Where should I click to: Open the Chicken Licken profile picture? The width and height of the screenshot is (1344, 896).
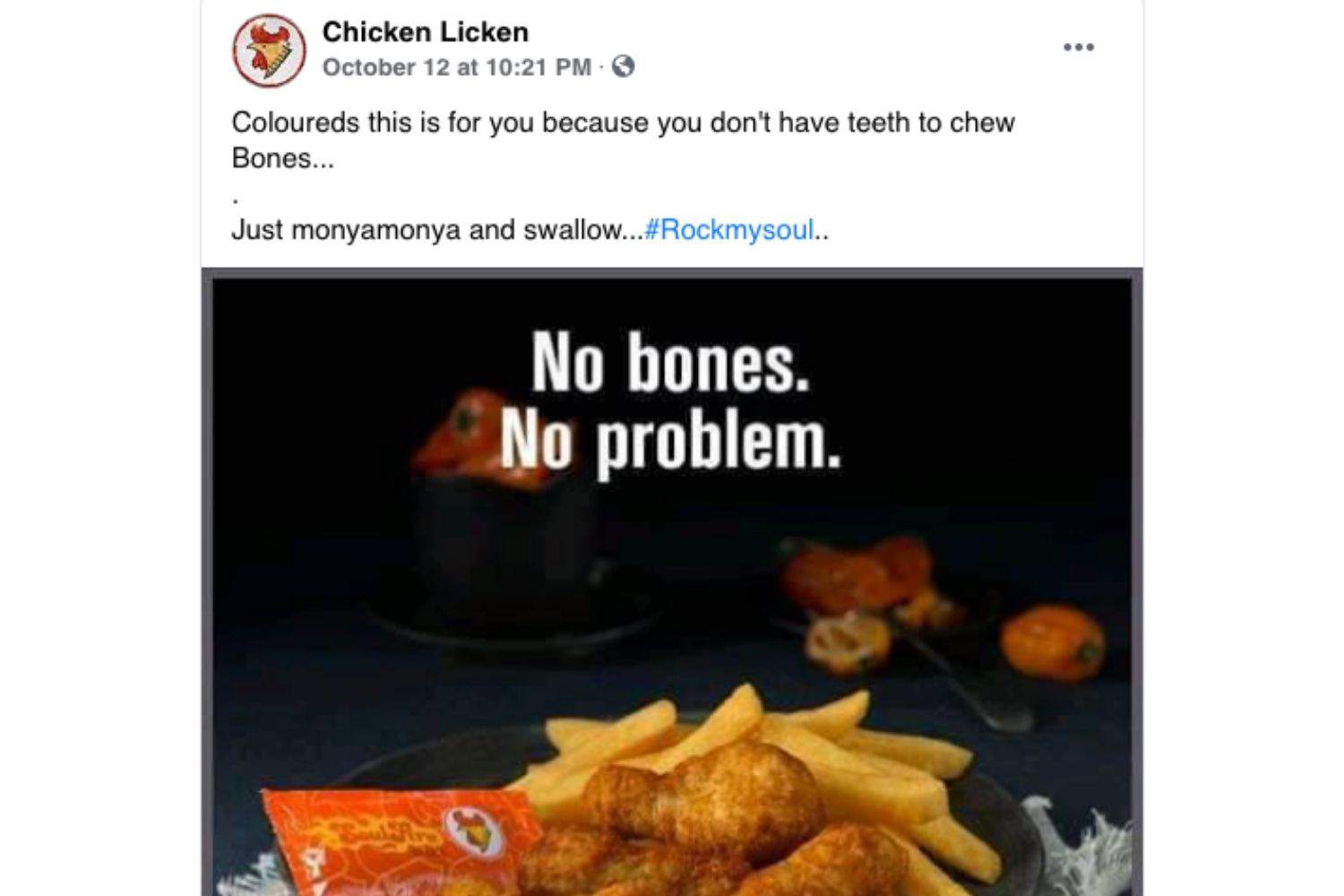[269, 50]
